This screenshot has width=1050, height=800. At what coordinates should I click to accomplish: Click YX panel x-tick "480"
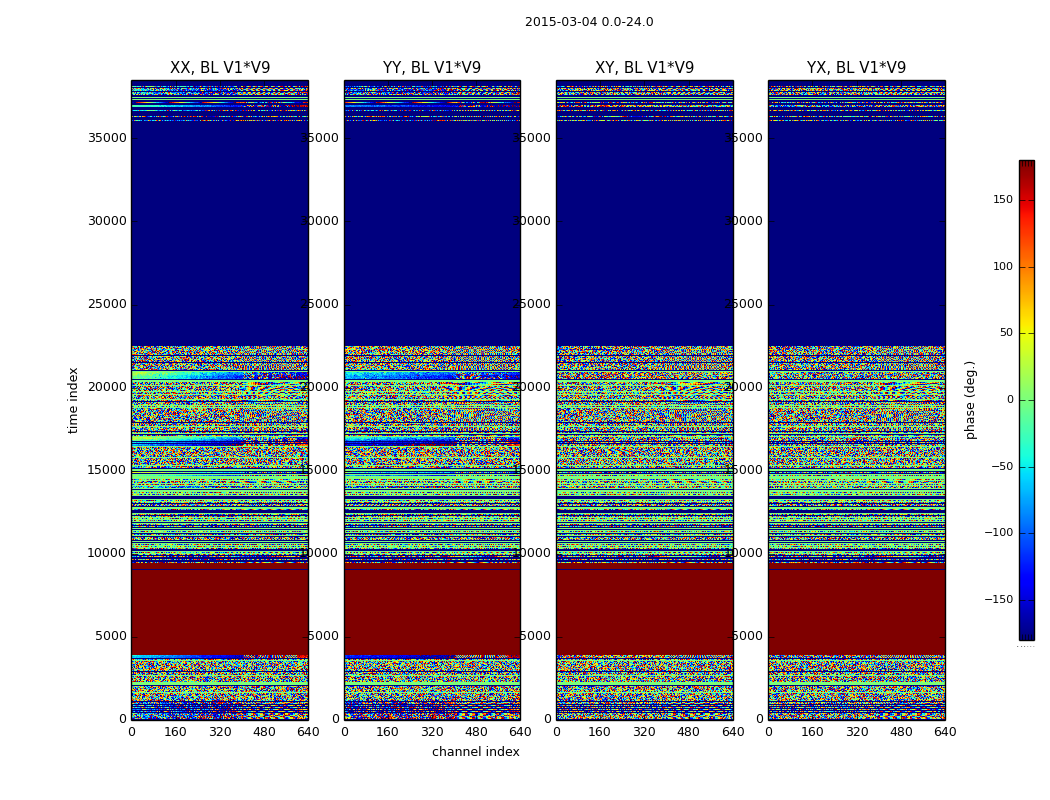[x=901, y=732]
